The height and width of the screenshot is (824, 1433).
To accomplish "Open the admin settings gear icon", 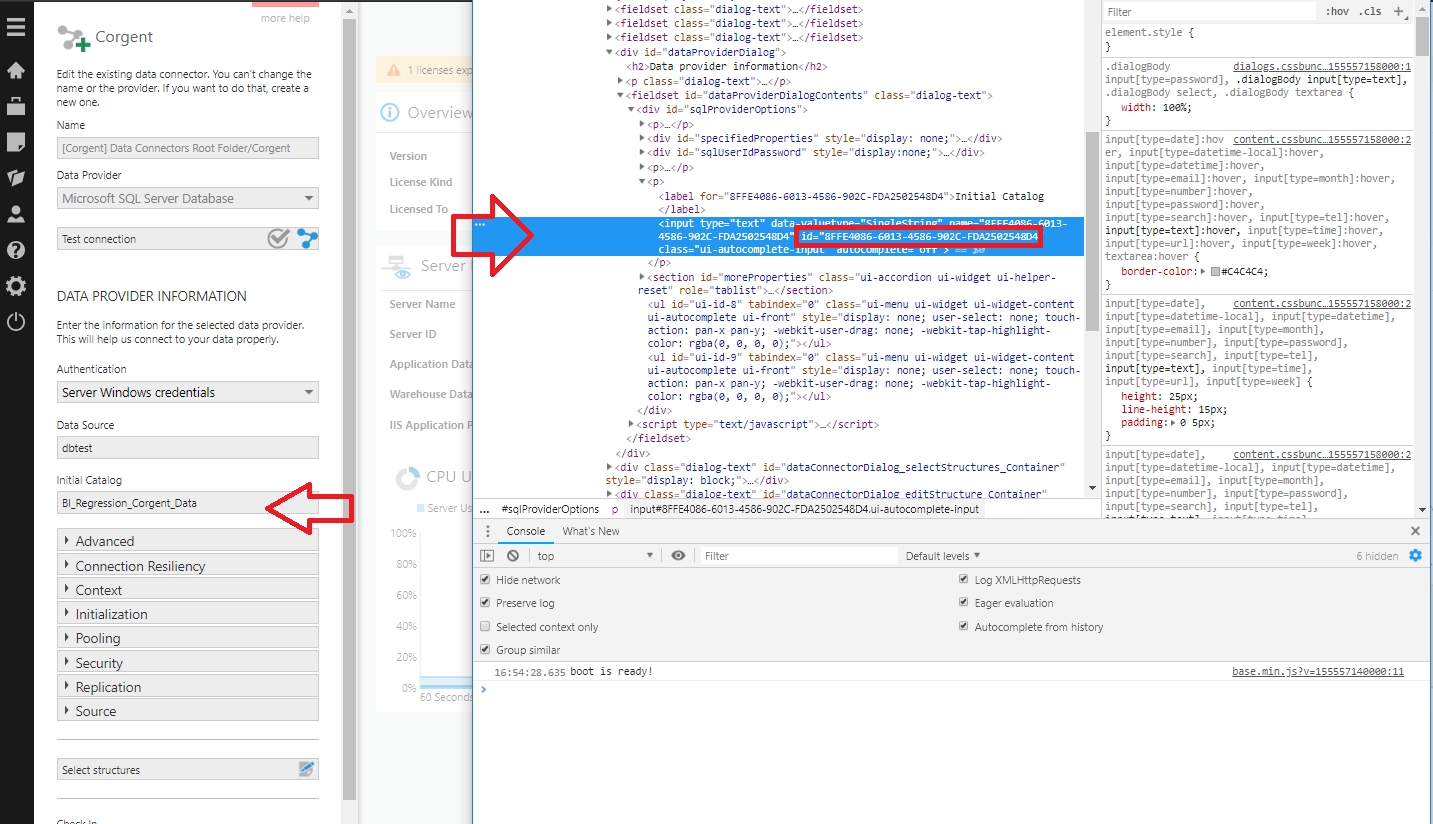I will [15, 286].
